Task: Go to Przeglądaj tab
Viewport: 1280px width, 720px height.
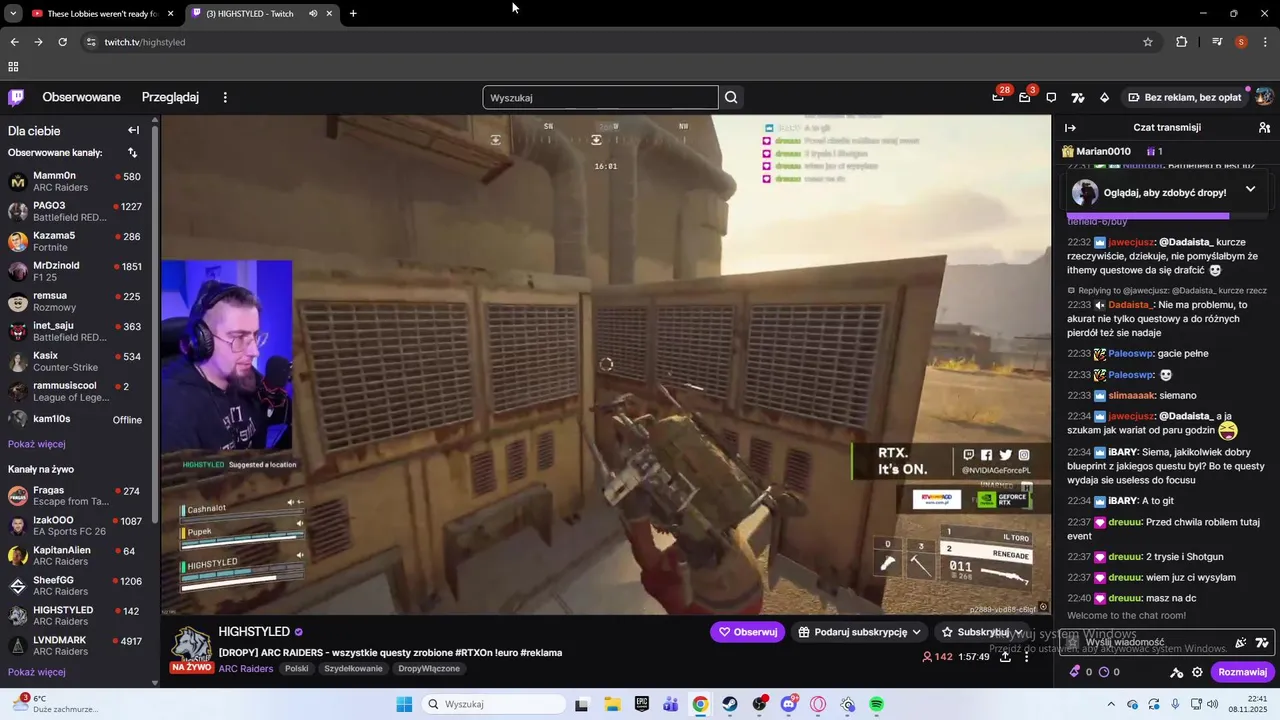Action: pyautogui.click(x=170, y=97)
